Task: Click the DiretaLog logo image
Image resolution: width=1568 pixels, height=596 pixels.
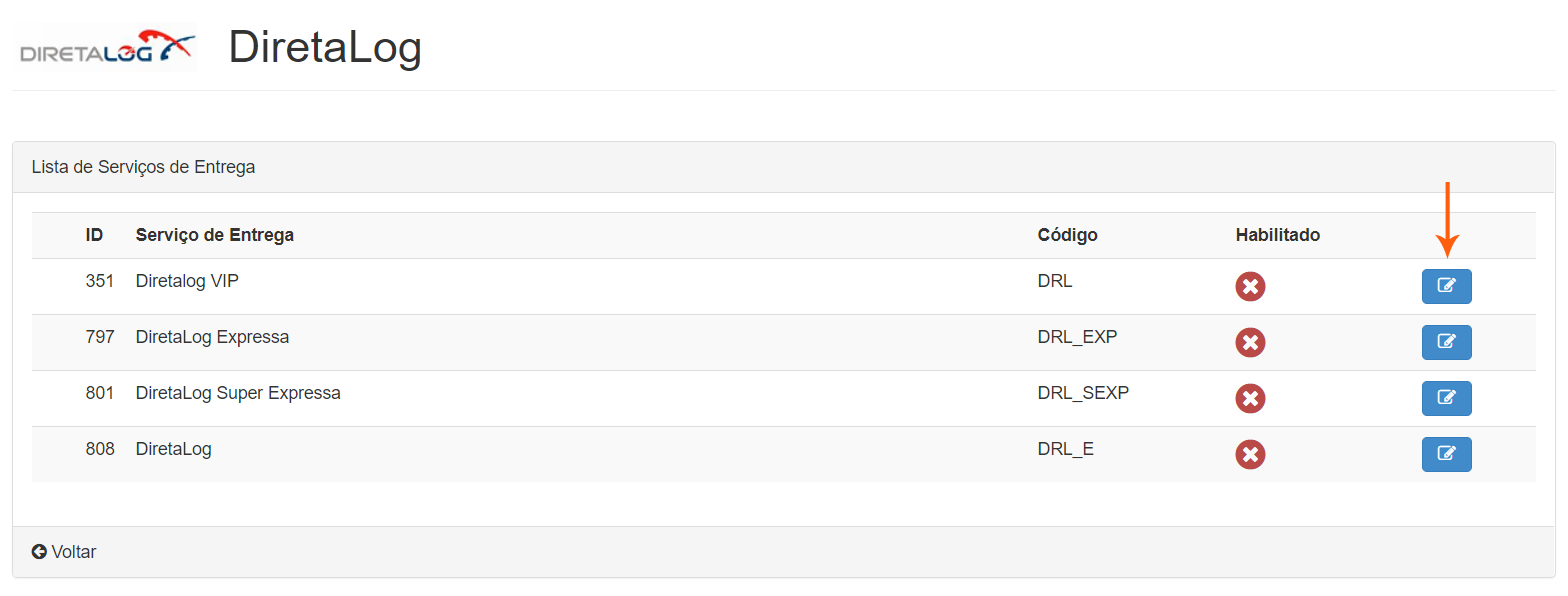Action: (106, 48)
